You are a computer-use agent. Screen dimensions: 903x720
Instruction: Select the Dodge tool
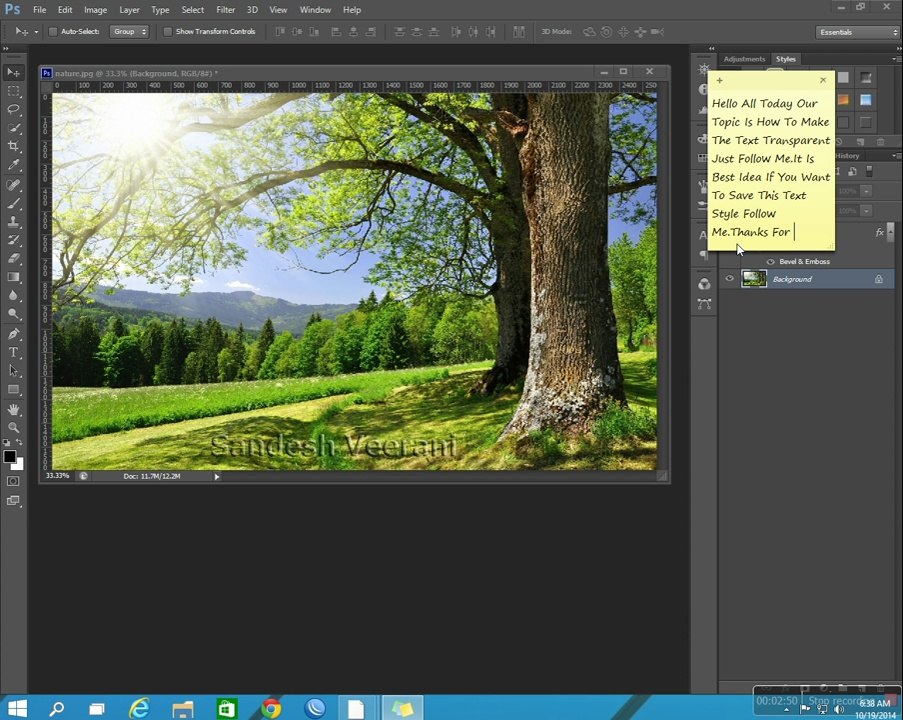[13, 314]
